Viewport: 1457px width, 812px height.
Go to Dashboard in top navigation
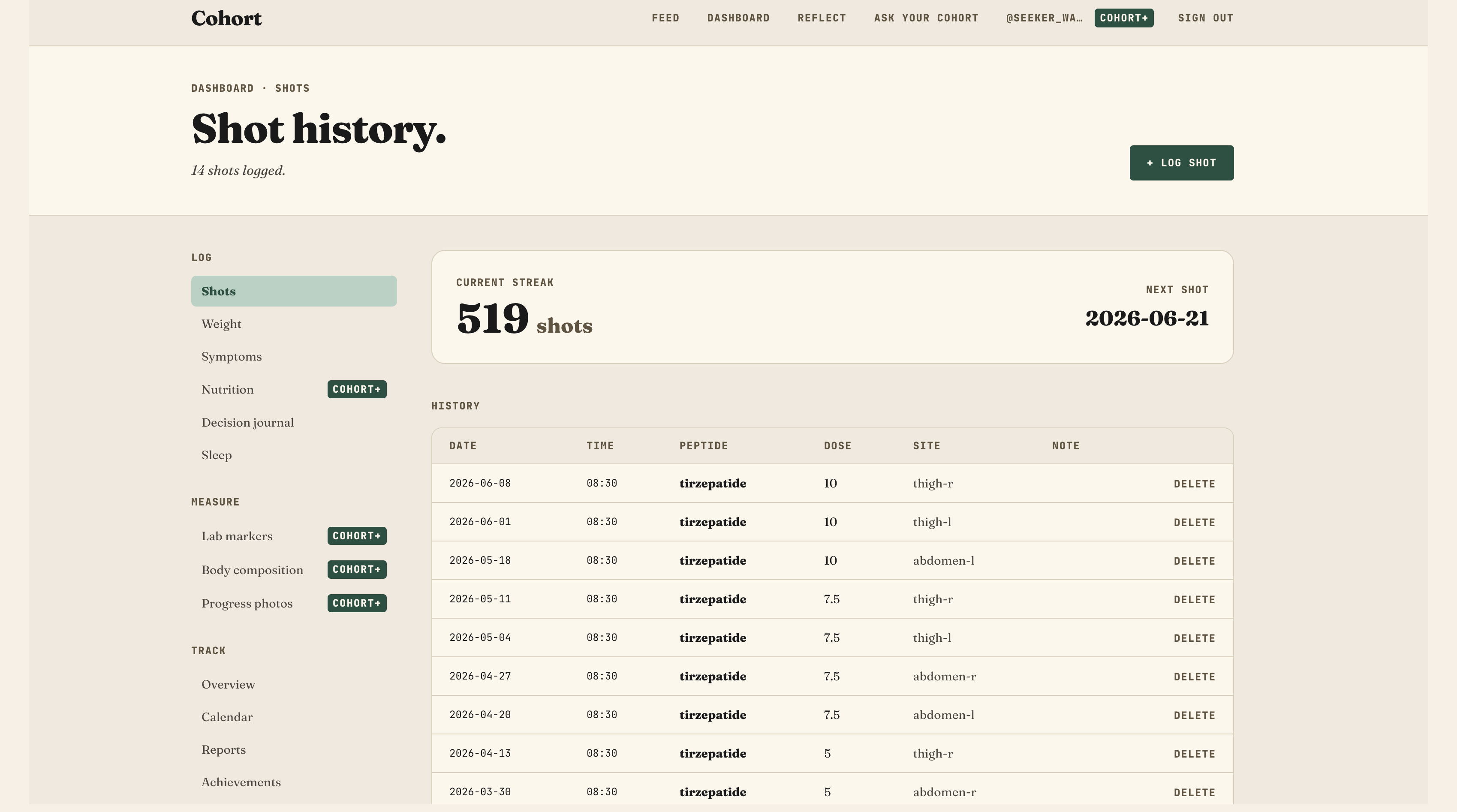(x=738, y=18)
